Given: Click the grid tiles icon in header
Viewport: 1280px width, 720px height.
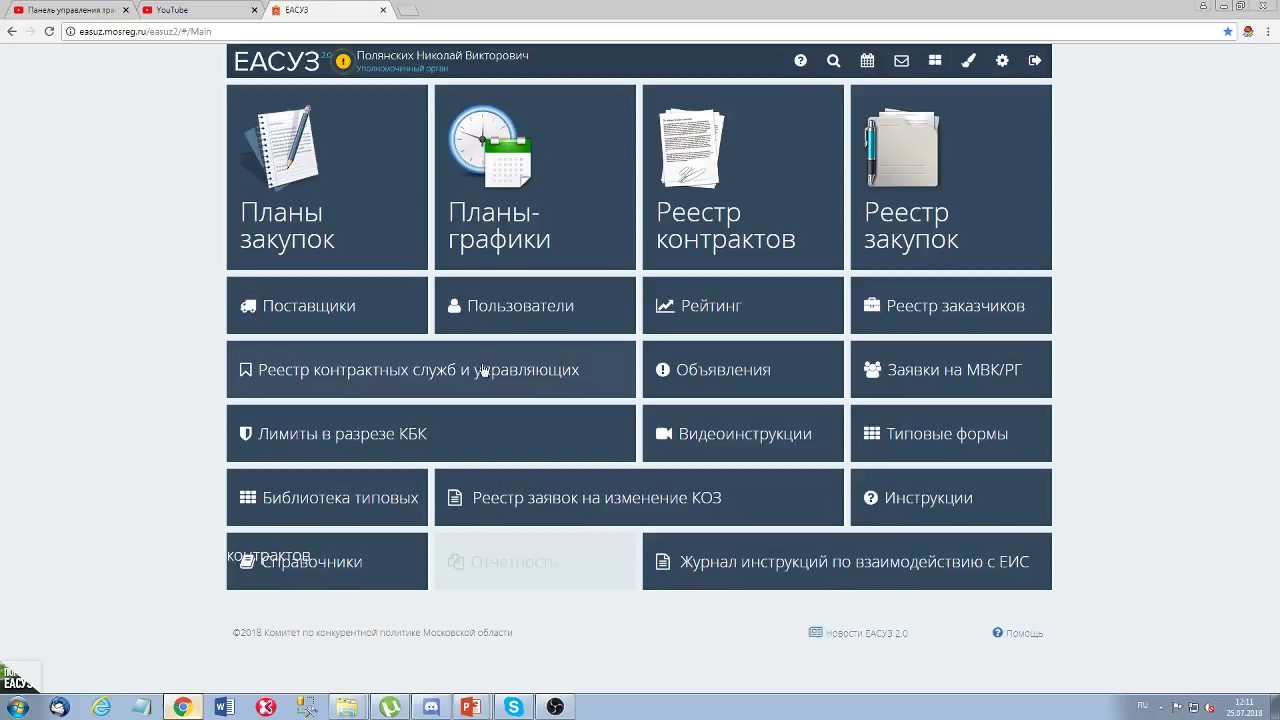Looking at the screenshot, I should (935, 61).
